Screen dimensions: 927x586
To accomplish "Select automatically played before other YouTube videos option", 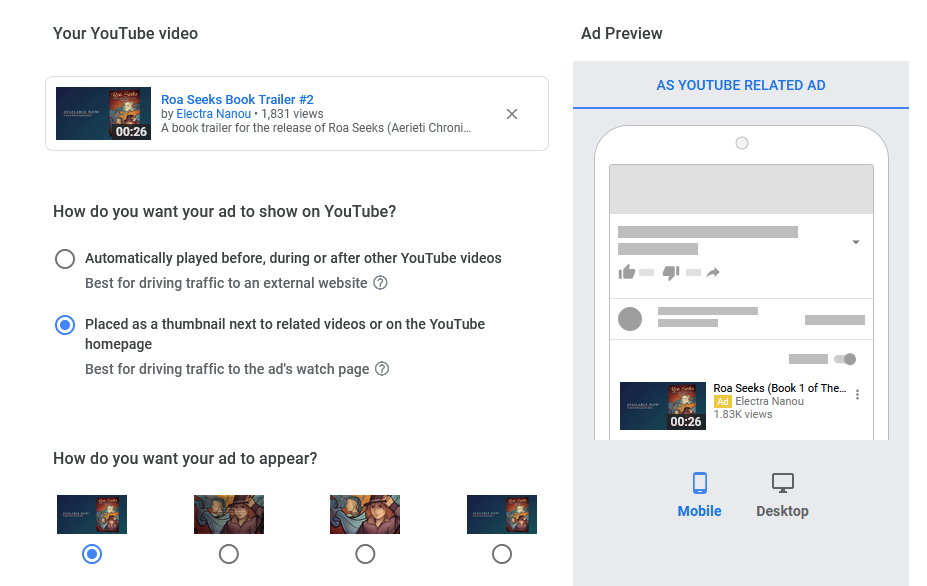I will coord(65,258).
